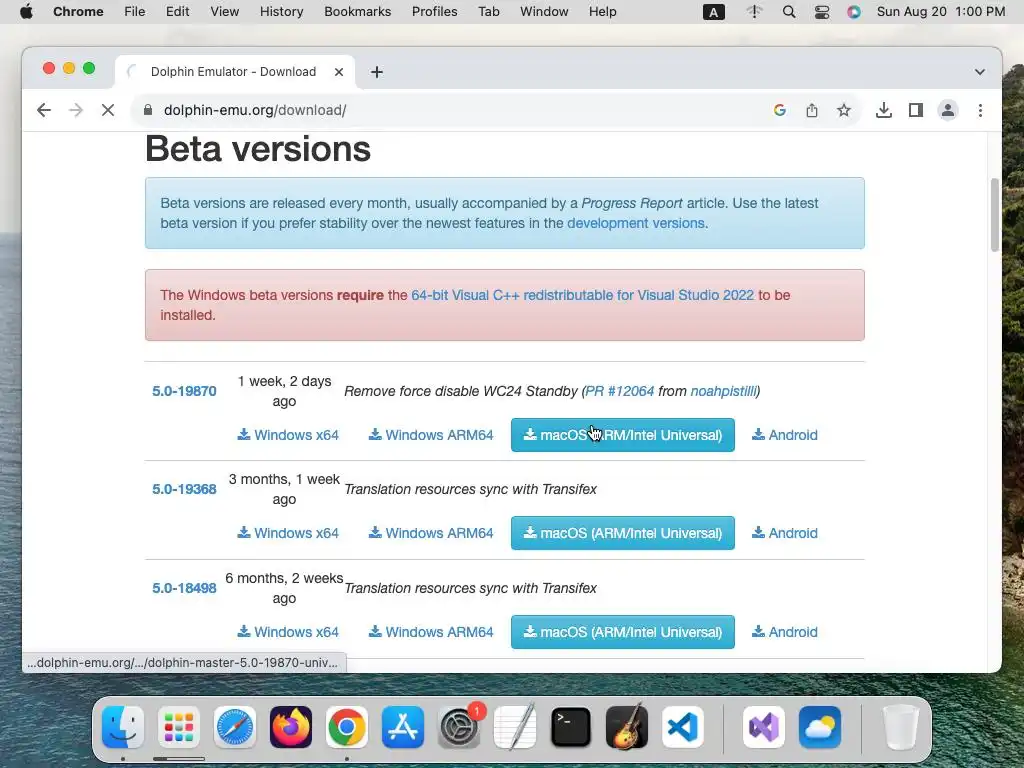
Task: Click Siri icon in menu bar
Action: (854, 12)
